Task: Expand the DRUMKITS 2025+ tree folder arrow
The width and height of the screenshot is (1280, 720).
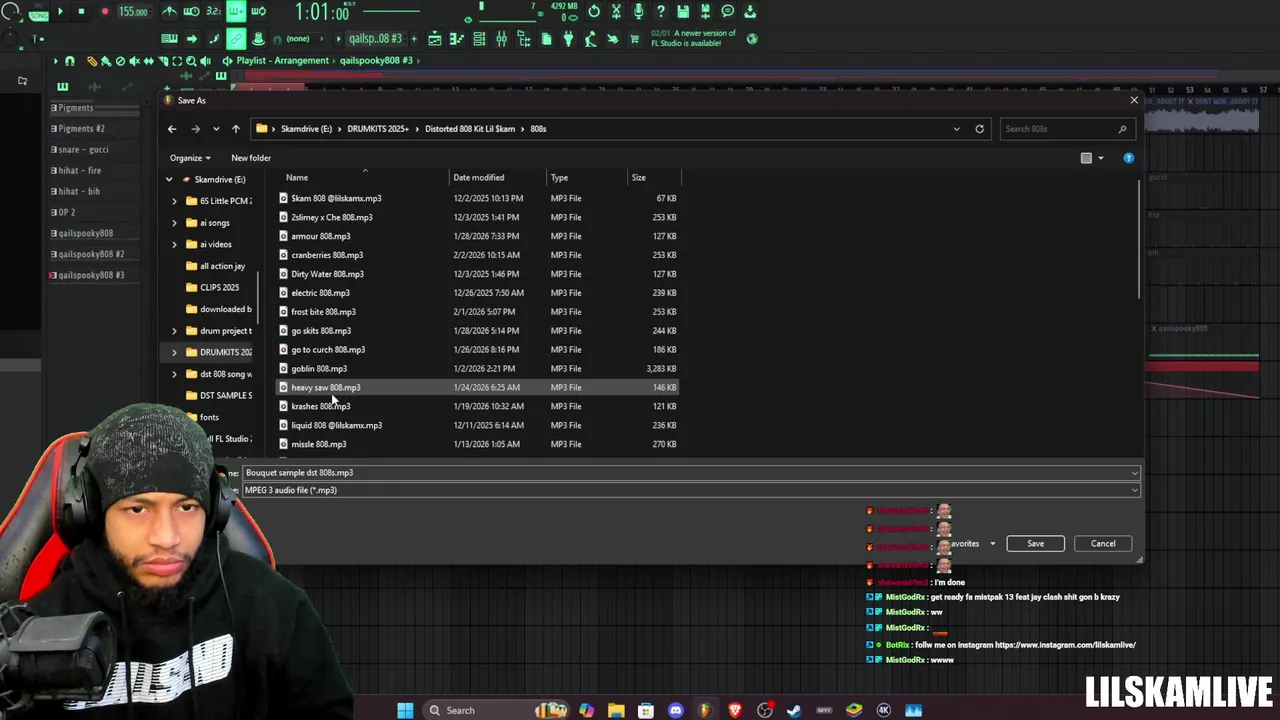Action: (174, 352)
